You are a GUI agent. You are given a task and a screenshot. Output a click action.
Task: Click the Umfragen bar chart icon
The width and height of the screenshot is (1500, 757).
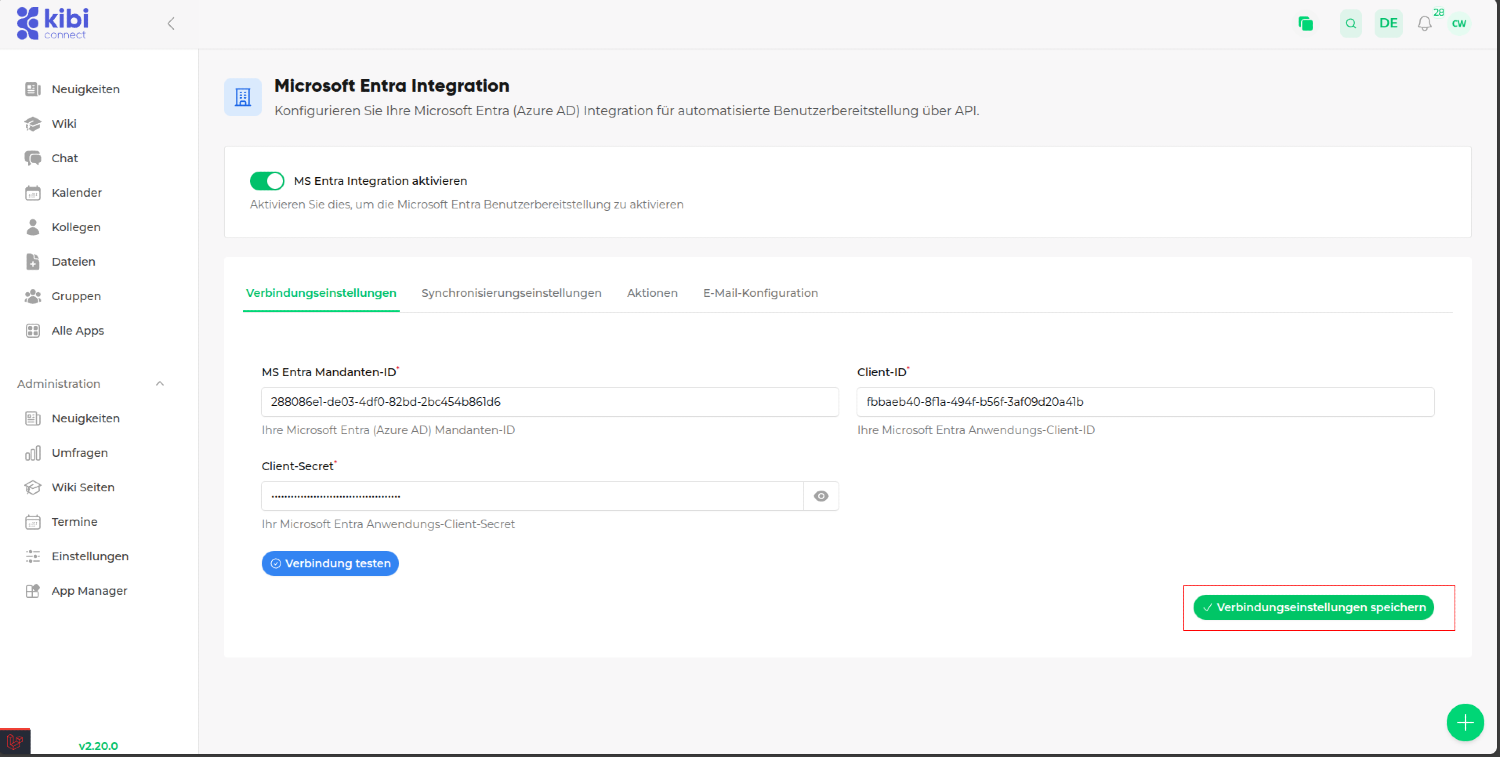click(x=33, y=453)
